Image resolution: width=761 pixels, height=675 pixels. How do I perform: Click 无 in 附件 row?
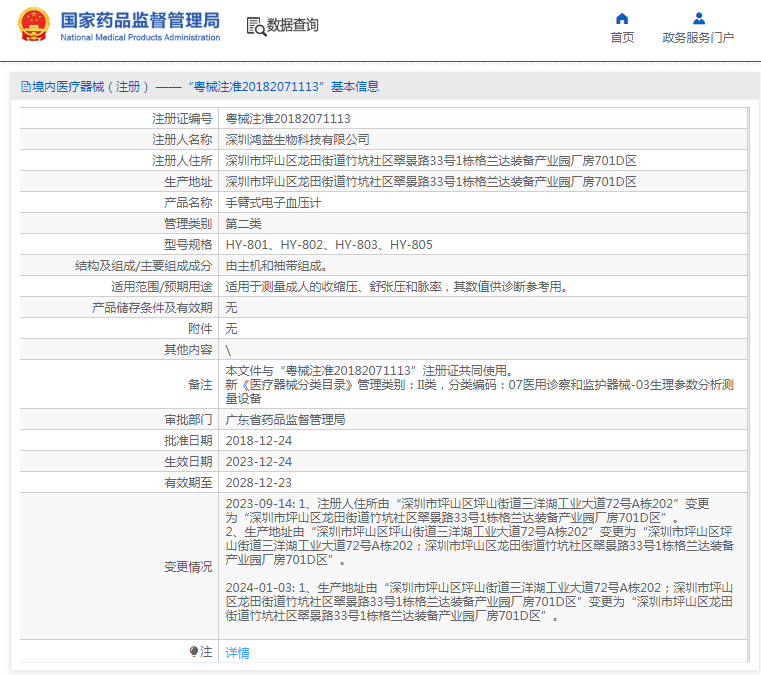[232, 329]
